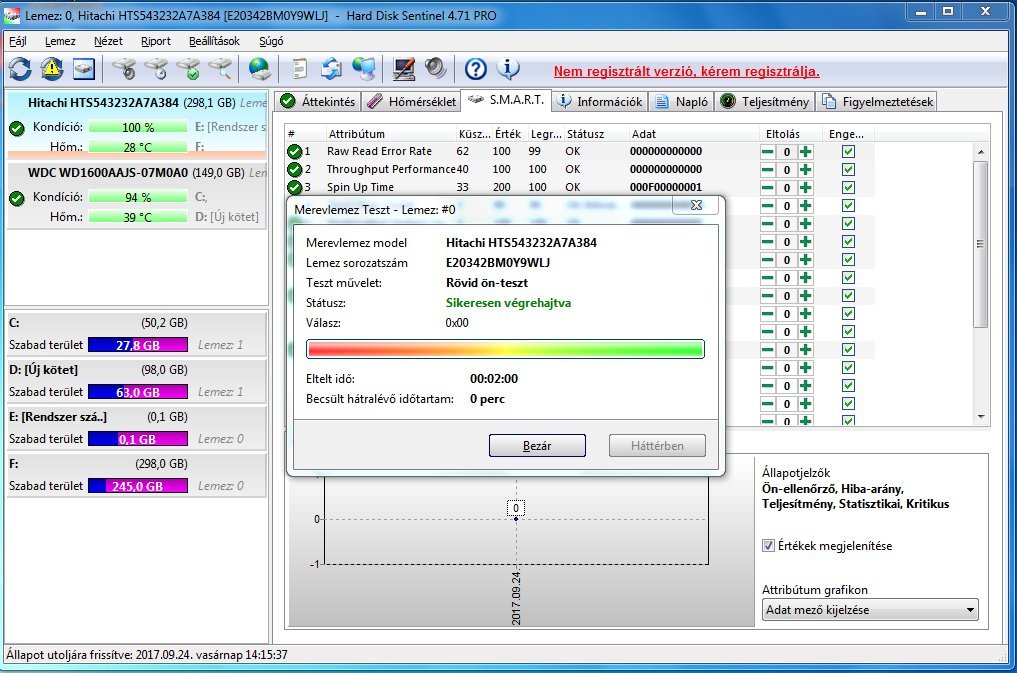
Task: Switch to the Áttekintés tab
Action: click(x=318, y=101)
